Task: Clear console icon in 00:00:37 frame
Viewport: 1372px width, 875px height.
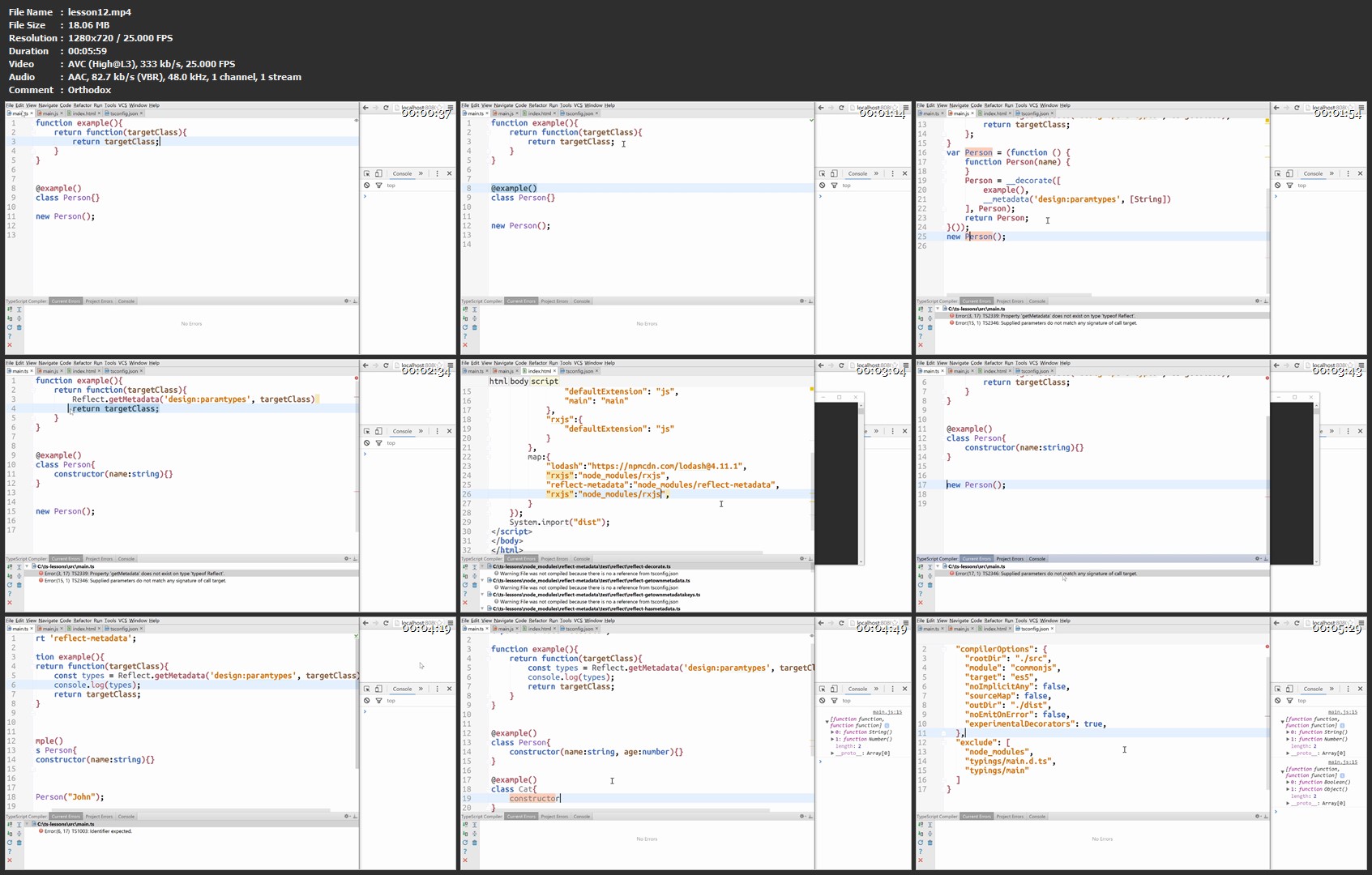Action: tap(367, 186)
